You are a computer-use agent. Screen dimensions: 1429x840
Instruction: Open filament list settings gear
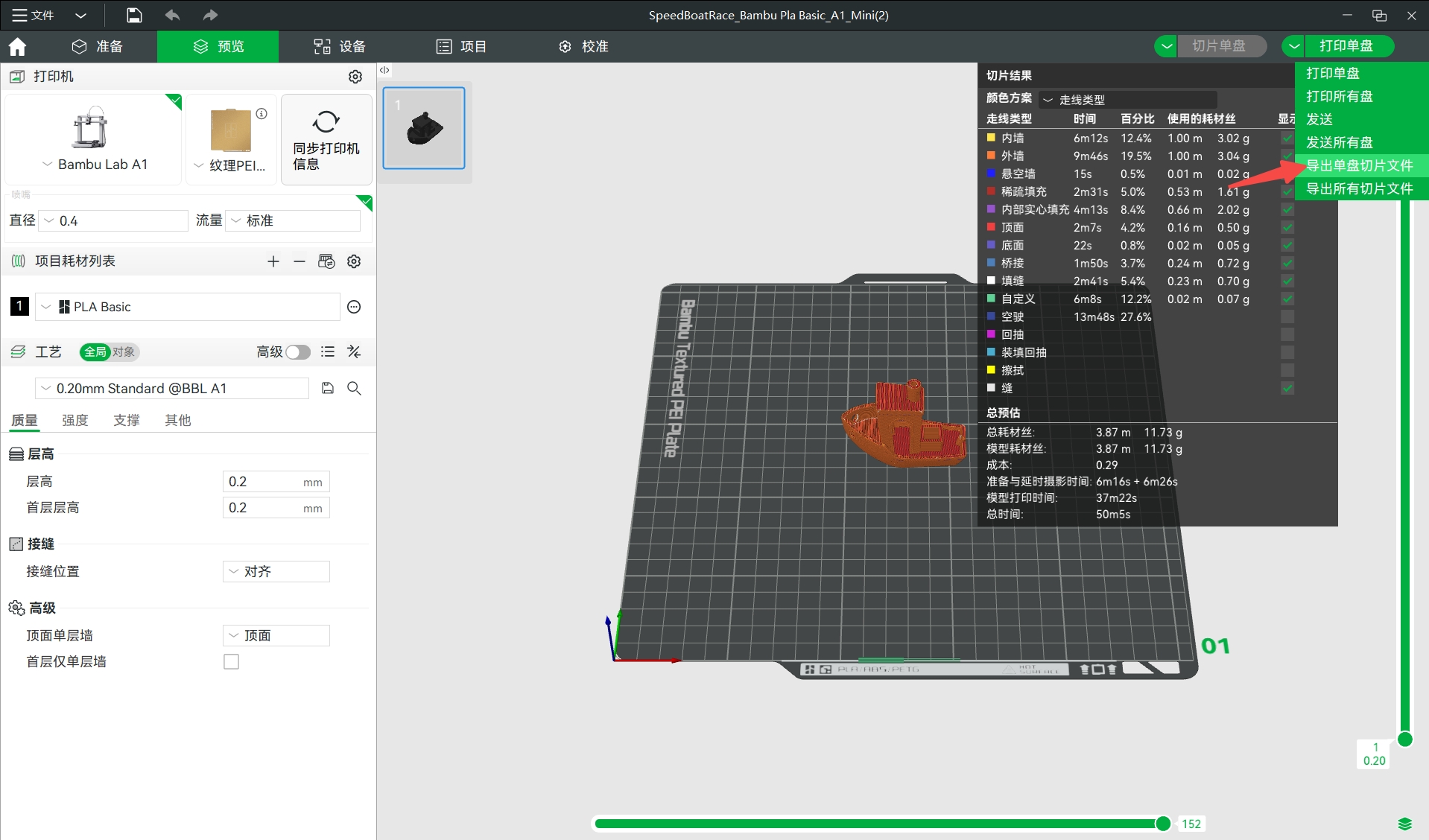(x=355, y=261)
